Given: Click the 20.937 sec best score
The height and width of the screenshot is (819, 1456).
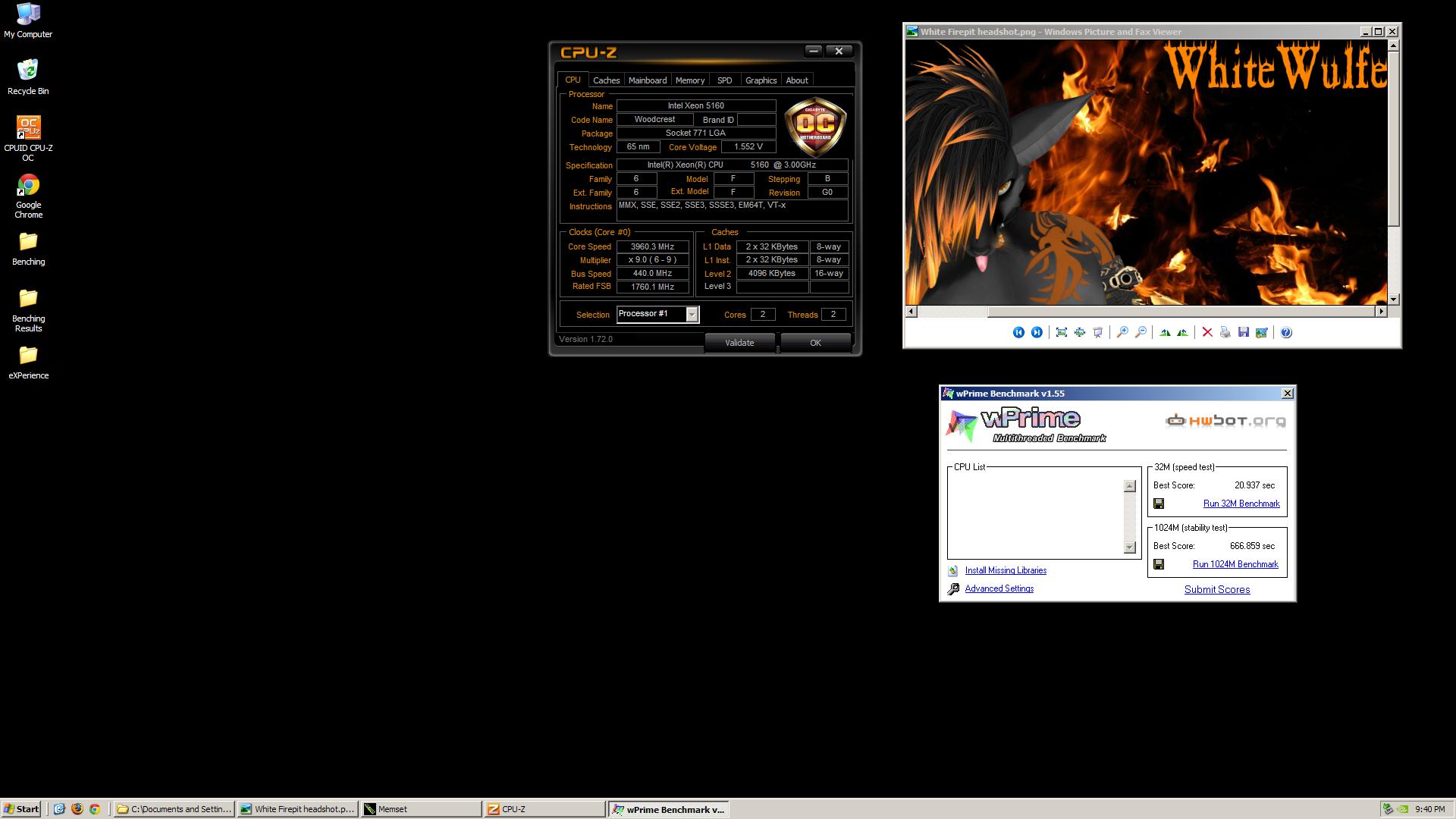Looking at the screenshot, I should coord(1254,485).
